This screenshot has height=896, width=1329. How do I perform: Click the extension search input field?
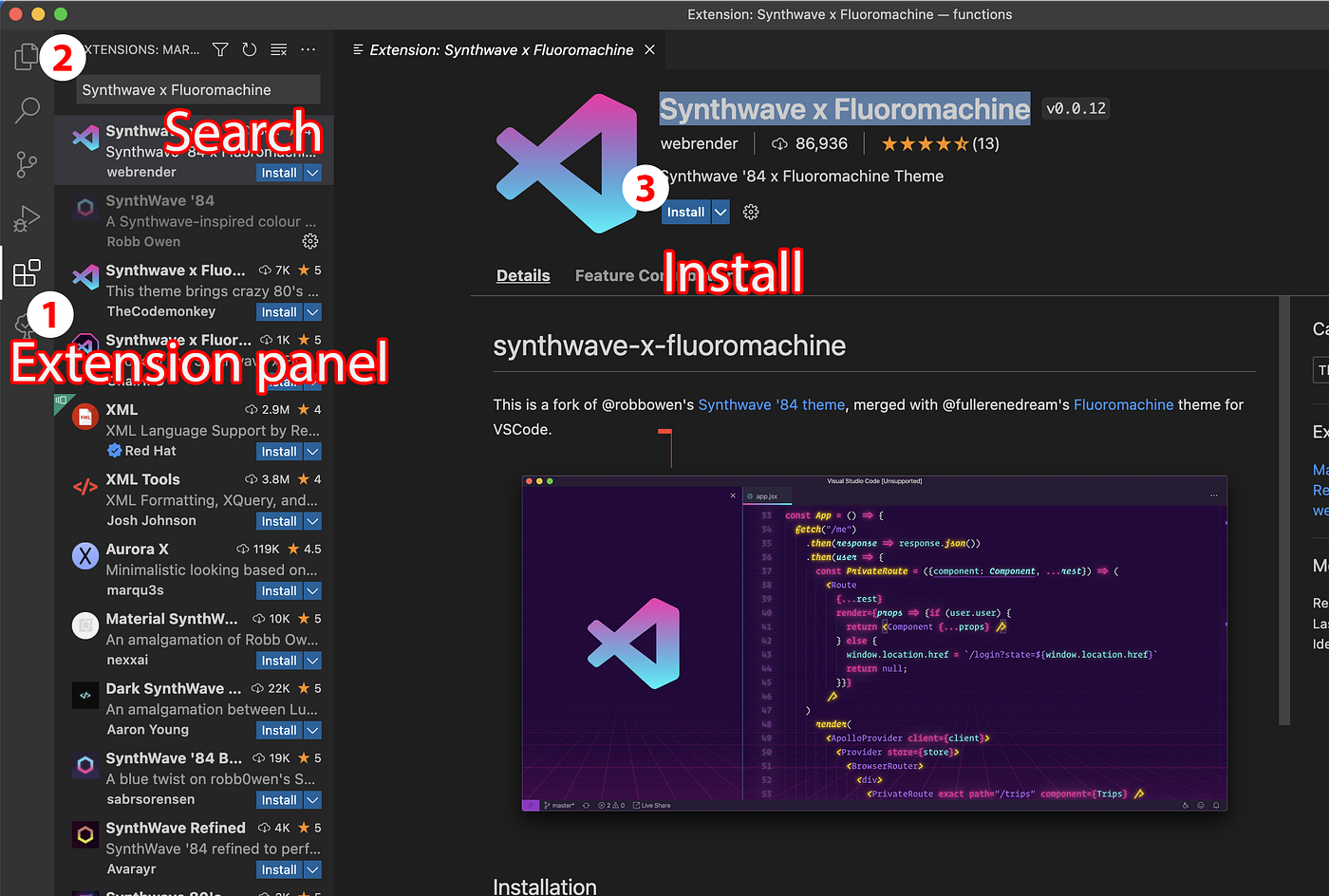[195, 88]
